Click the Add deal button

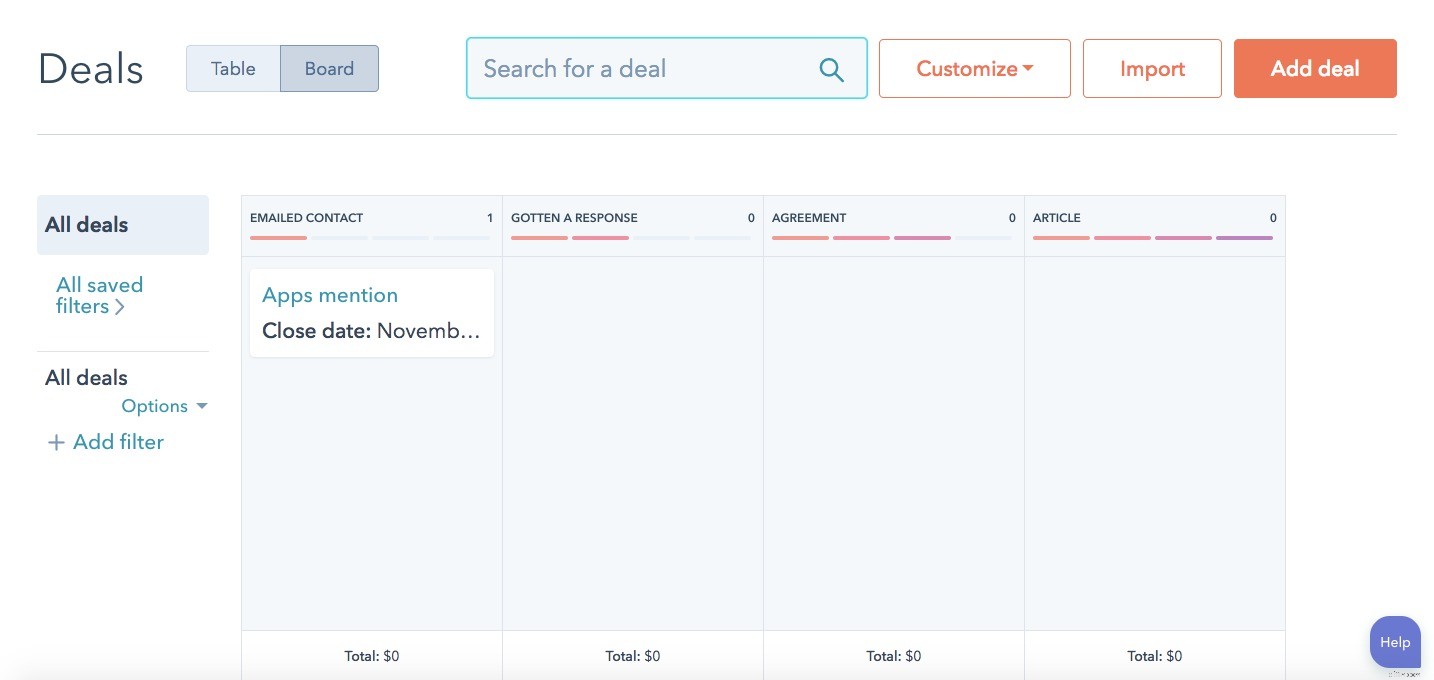(1315, 68)
